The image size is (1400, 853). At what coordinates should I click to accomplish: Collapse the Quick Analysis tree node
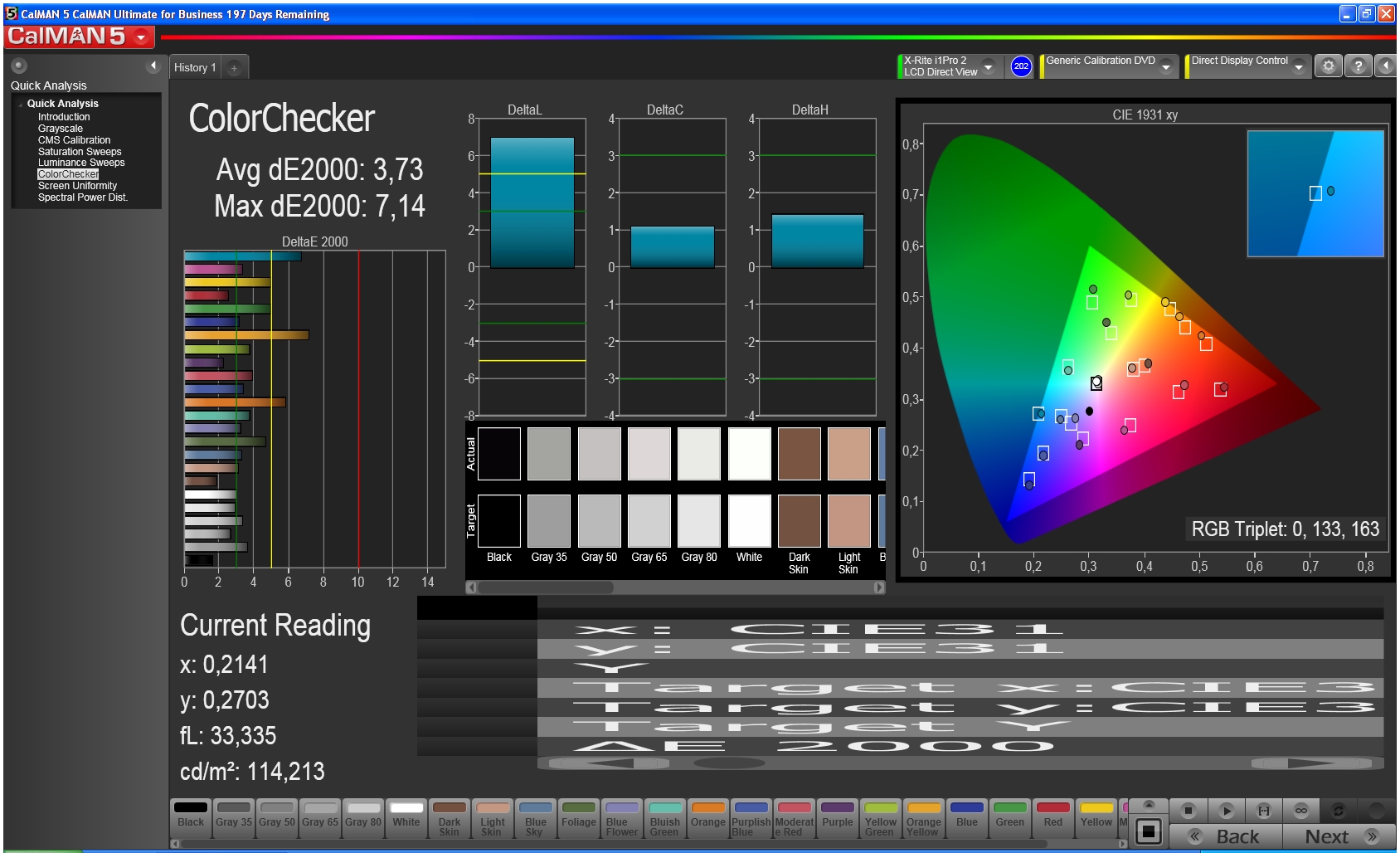pyautogui.click(x=21, y=105)
